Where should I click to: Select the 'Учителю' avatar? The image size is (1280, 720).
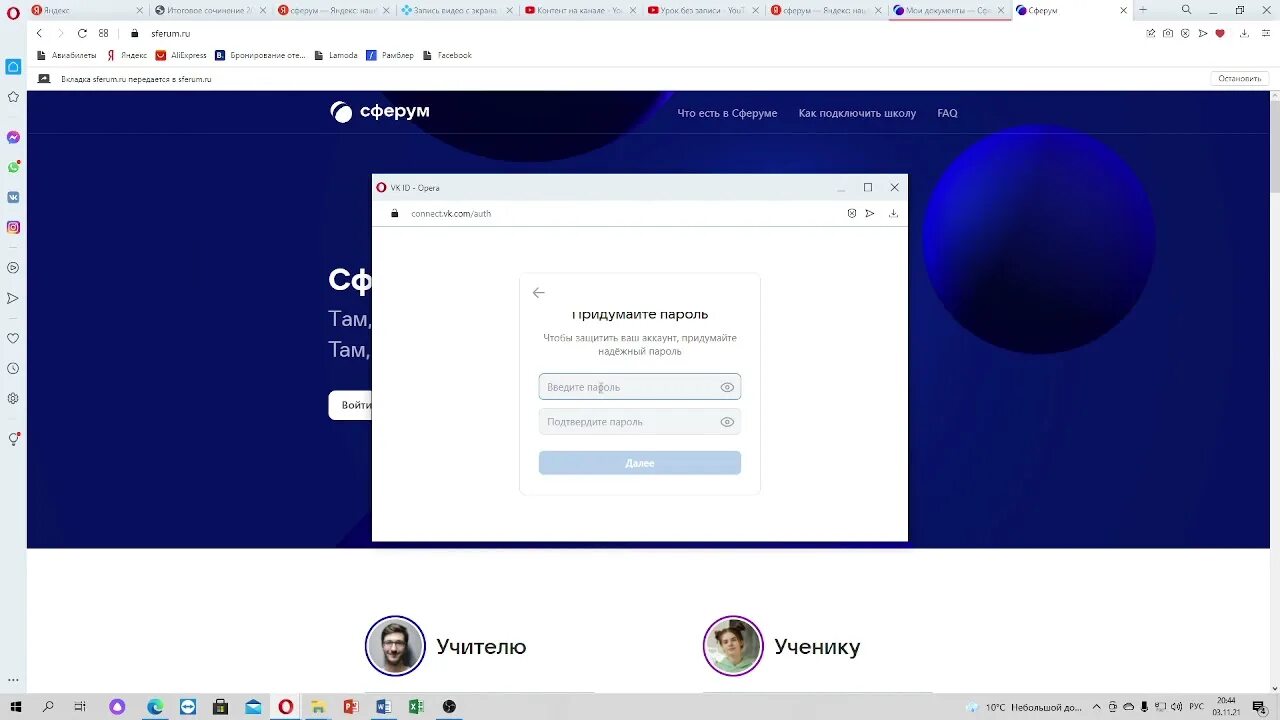395,646
